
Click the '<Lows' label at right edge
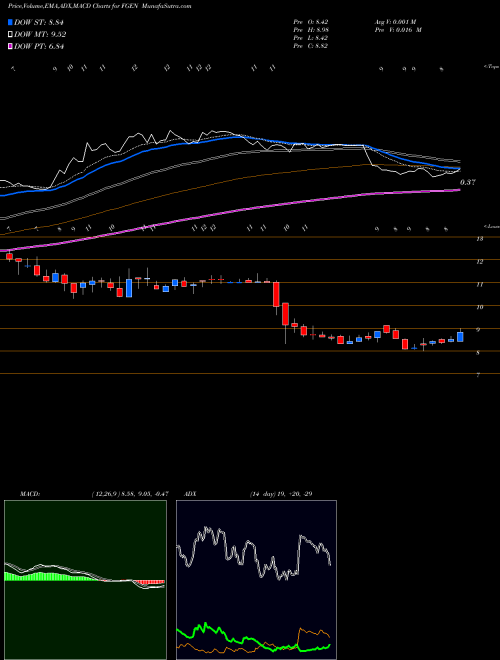click(492, 226)
